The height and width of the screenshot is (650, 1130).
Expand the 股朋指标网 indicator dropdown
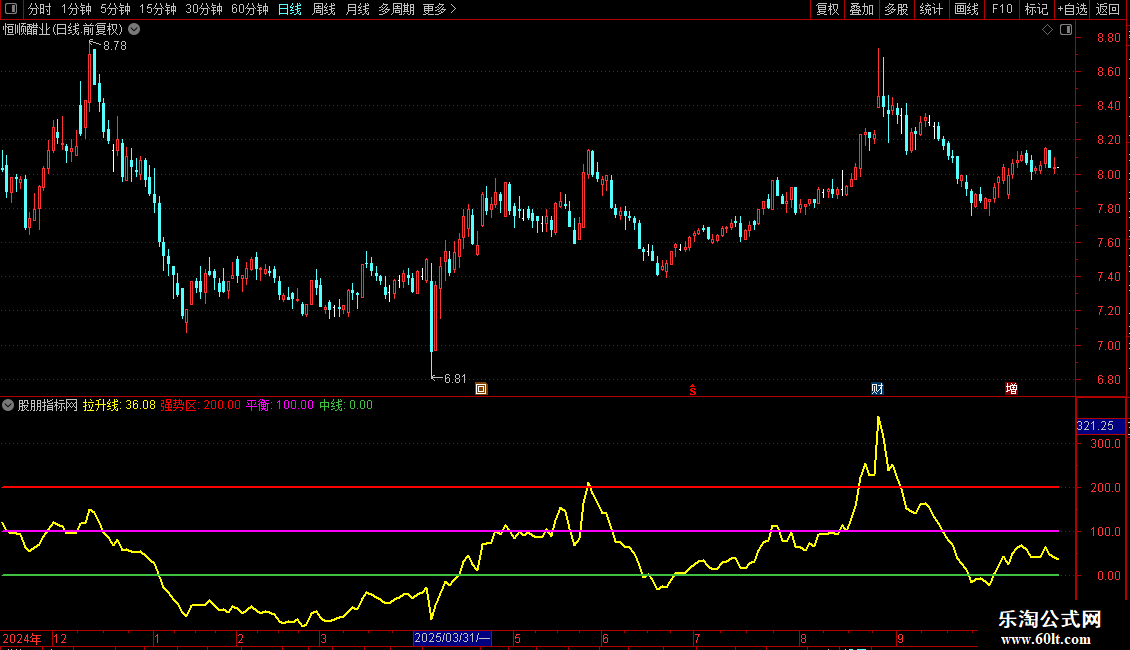point(8,405)
